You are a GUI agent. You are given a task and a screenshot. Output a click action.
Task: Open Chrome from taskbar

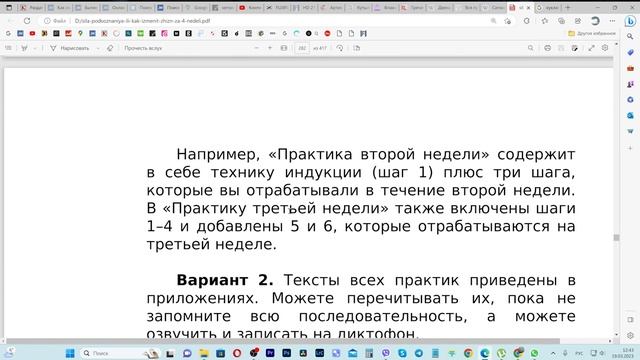click(x=468, y=353)
